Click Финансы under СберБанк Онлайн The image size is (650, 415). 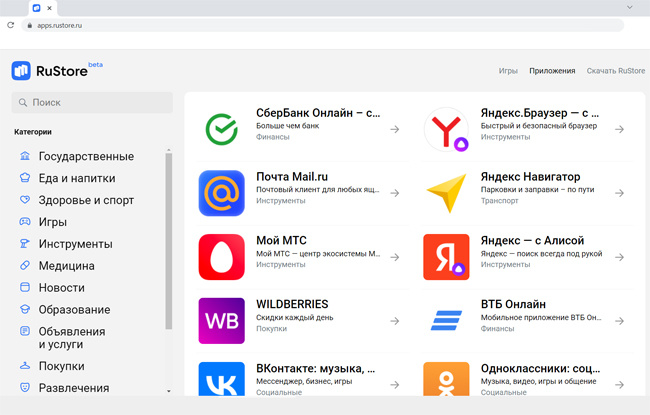[x=272, y=137]
